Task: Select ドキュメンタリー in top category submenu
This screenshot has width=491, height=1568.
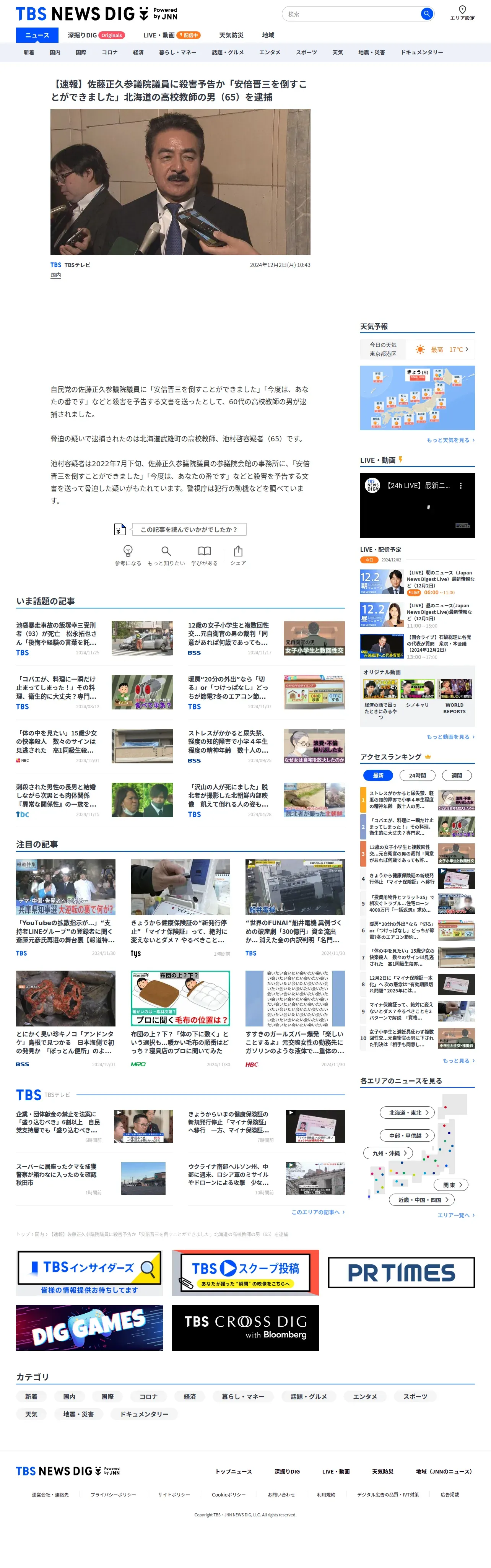Action: [x=422, y=52]
